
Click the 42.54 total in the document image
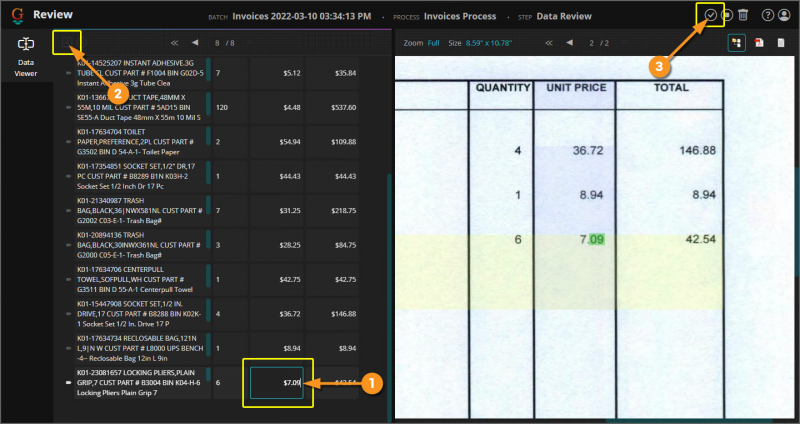tap(701, 239)
